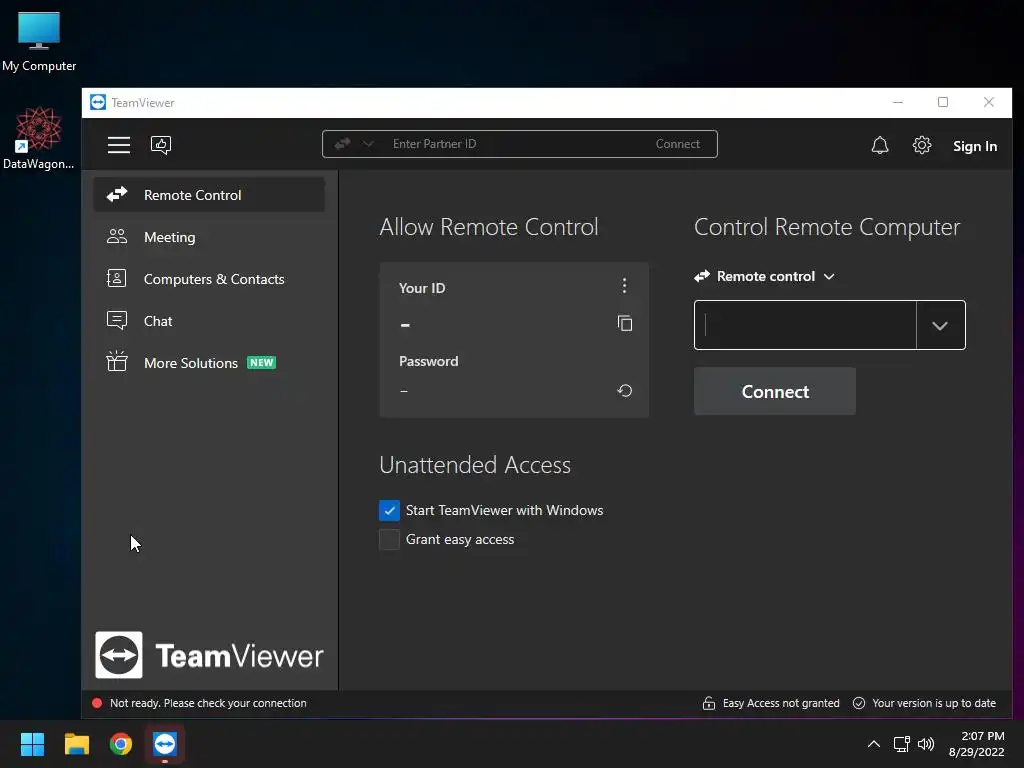Expand the top bar connection type chevron
The height and width of the screenshot is (768, 1024).
click(368, 144)
